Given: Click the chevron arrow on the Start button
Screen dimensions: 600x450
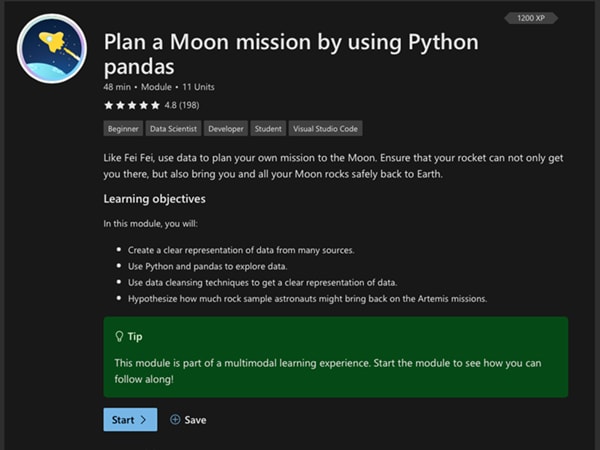Looking at the screenshot, I should tap(144, 420).
